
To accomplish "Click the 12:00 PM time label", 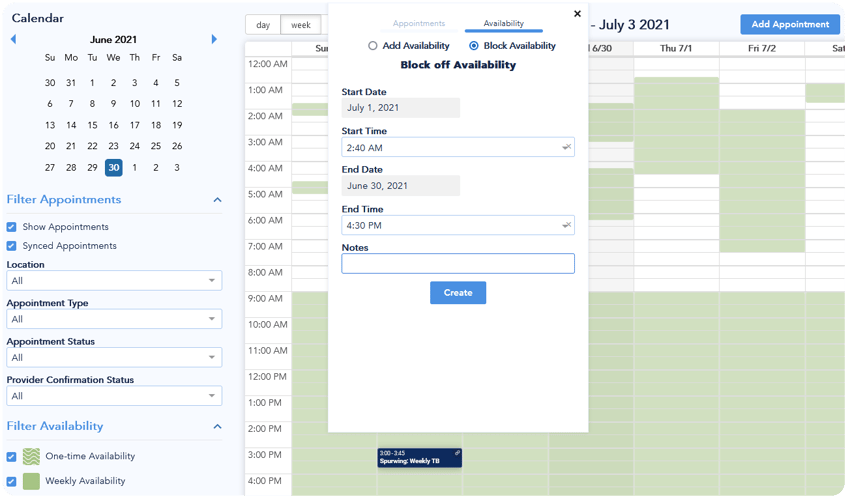I will (x=267, y=377).
